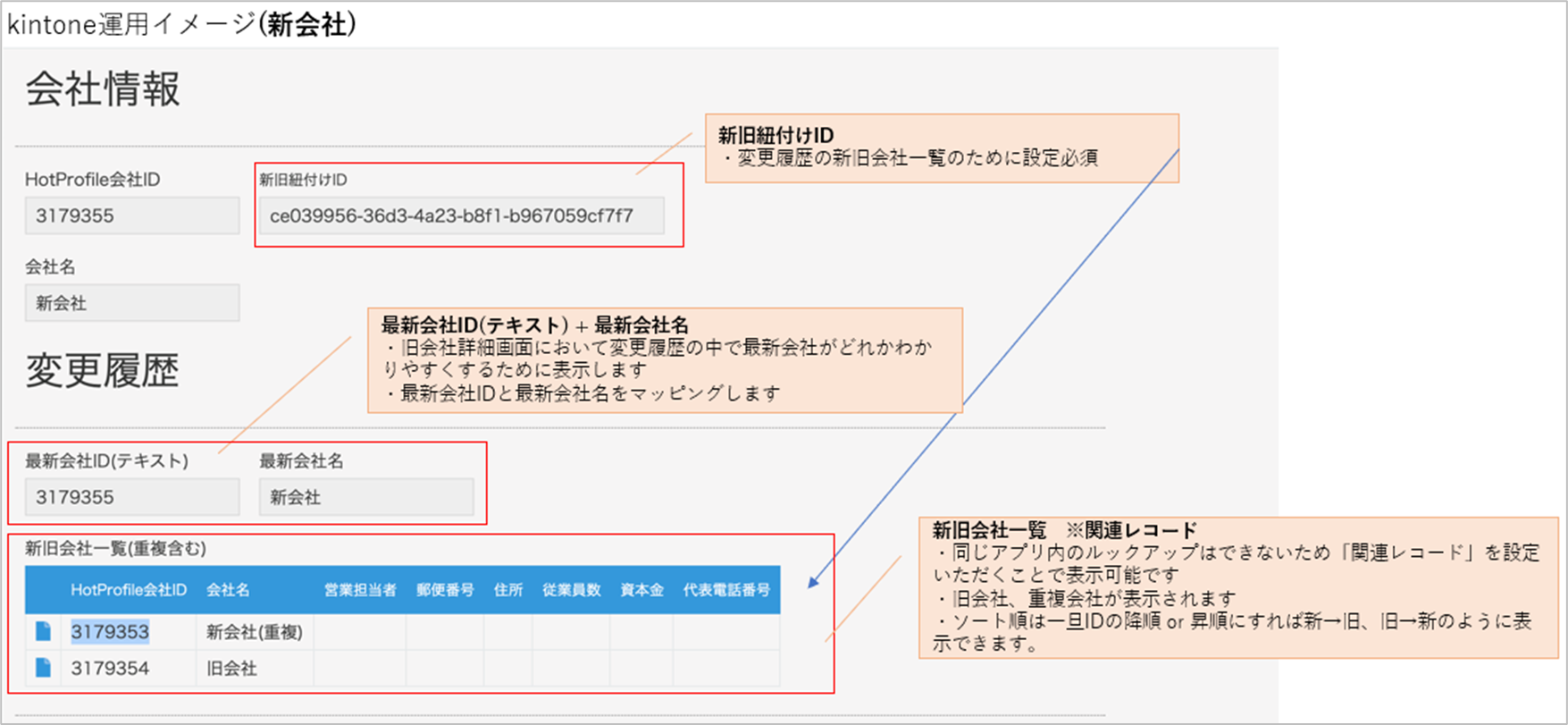Viewport: 1568px width, 725px height.
Task: Click the 代表電話番号 column header
Action: click(x=726, y=590)
